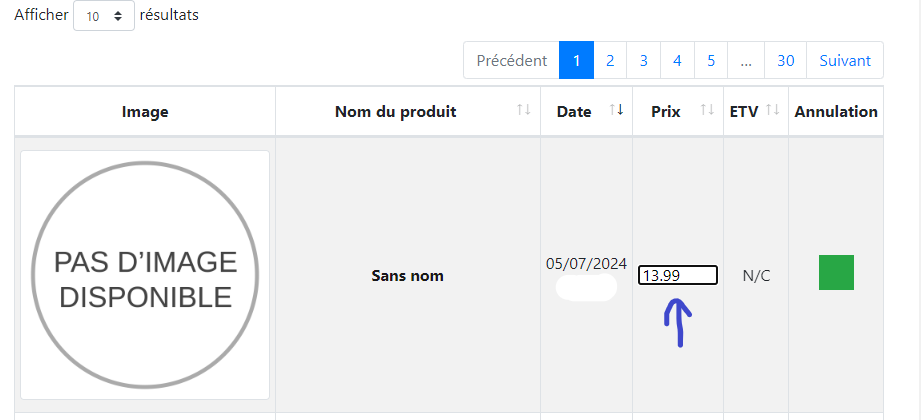Click the 'Sans nom' product name

[407, 275]
